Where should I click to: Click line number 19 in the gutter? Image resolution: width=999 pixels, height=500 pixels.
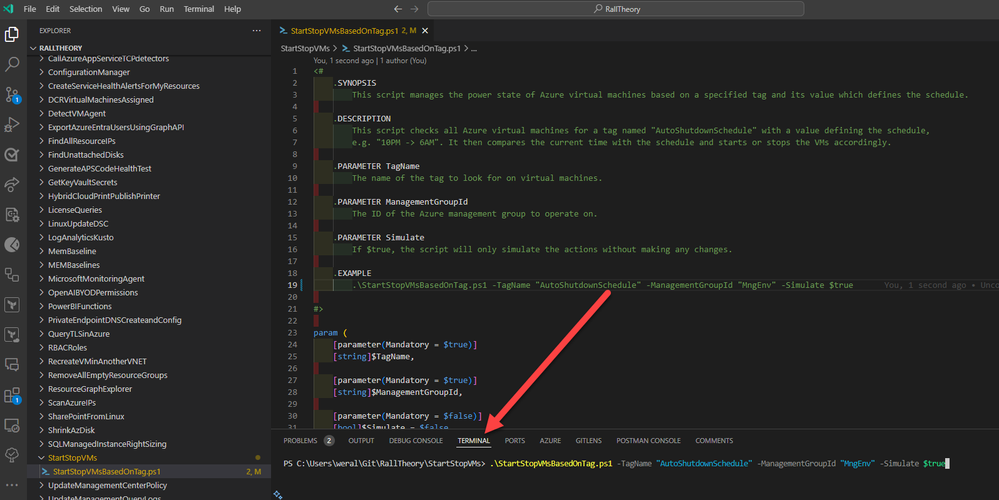[x=292, y=285]
